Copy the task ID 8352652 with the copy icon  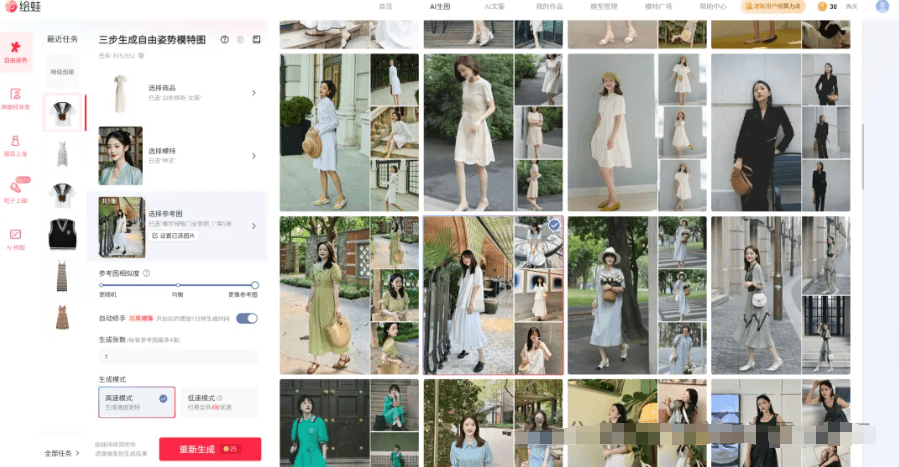coord(141,56)
